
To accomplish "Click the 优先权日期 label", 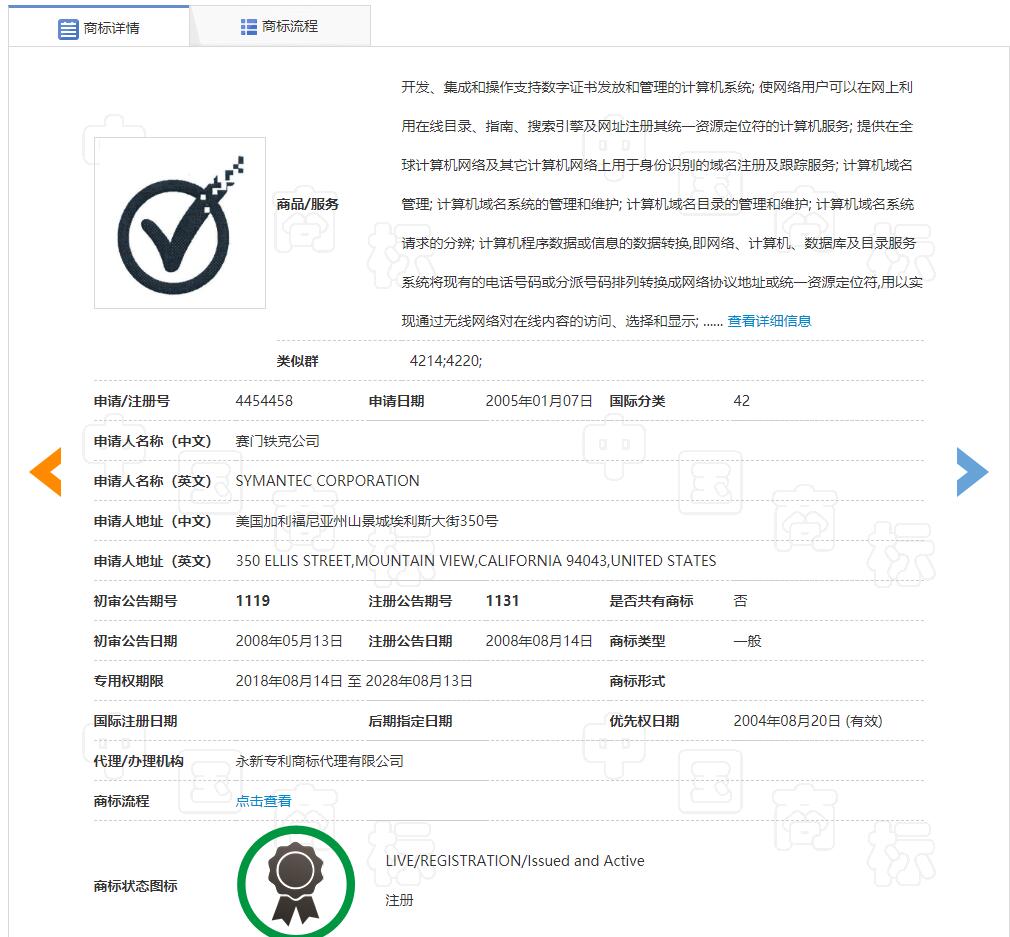I will [644, 721].
